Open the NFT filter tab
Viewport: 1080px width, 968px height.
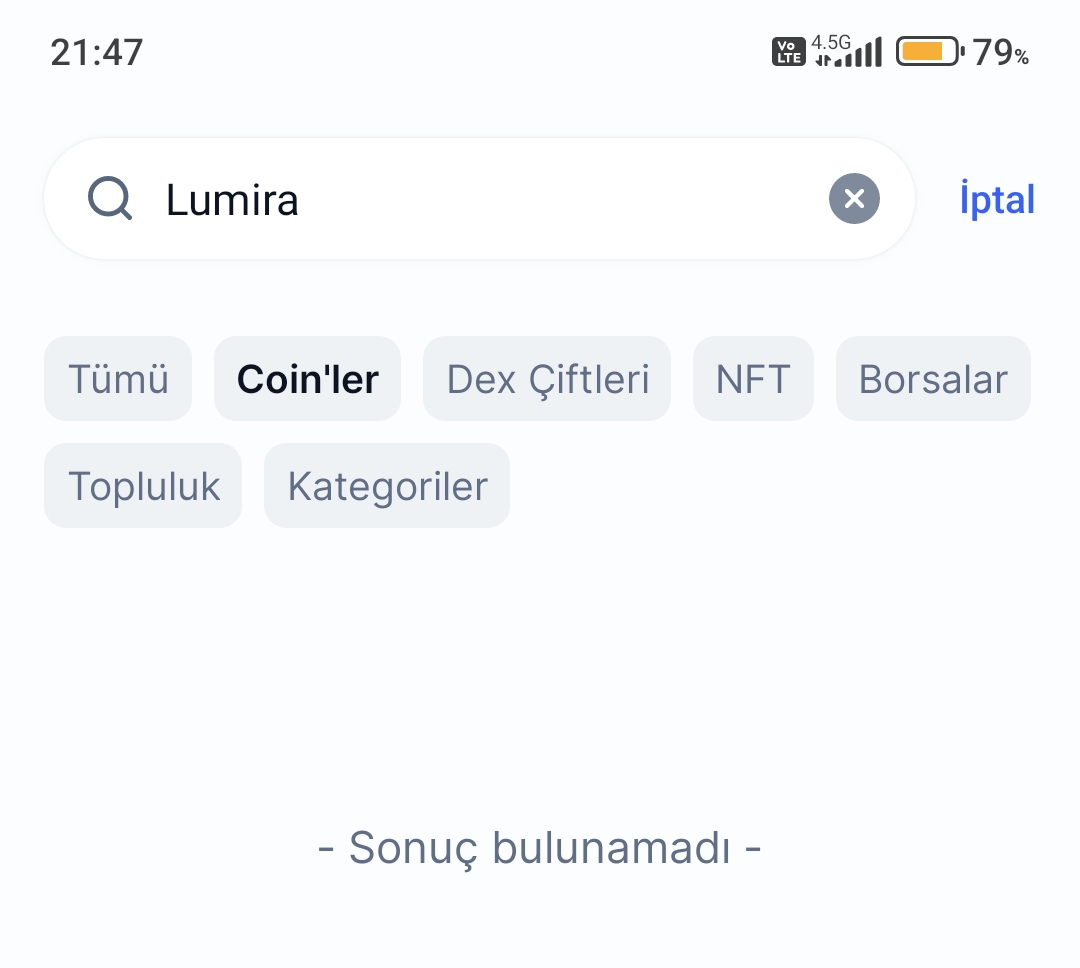tap(753, 378)
